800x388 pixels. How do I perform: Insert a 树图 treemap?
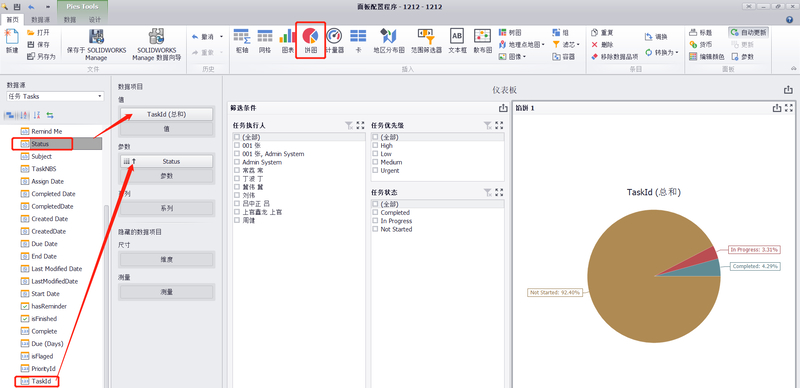[510, 32]
